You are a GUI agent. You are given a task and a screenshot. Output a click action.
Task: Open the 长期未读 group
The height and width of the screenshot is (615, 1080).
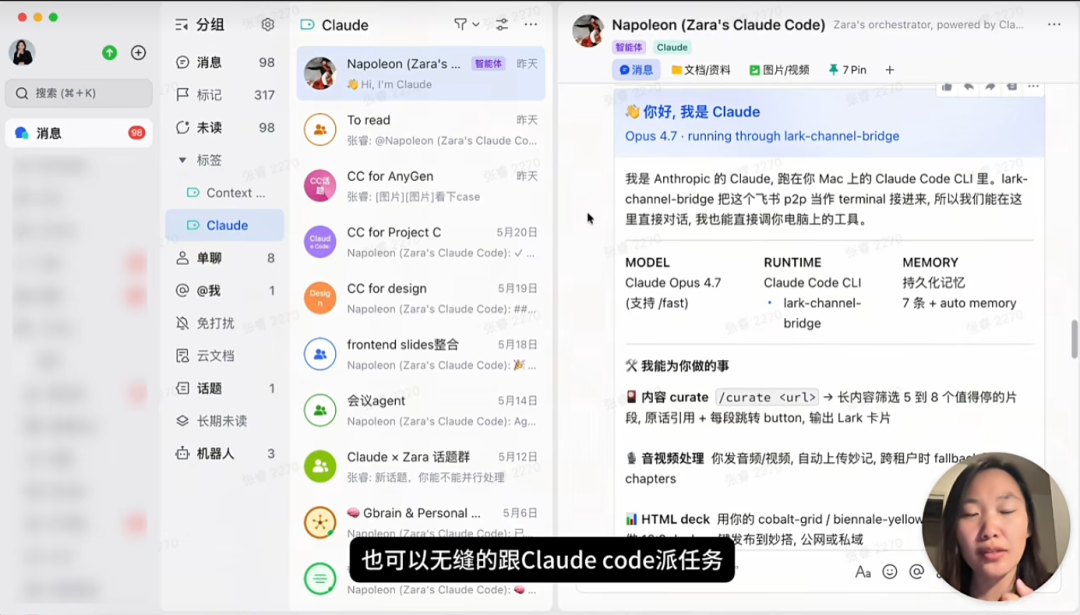pos(225,421)
